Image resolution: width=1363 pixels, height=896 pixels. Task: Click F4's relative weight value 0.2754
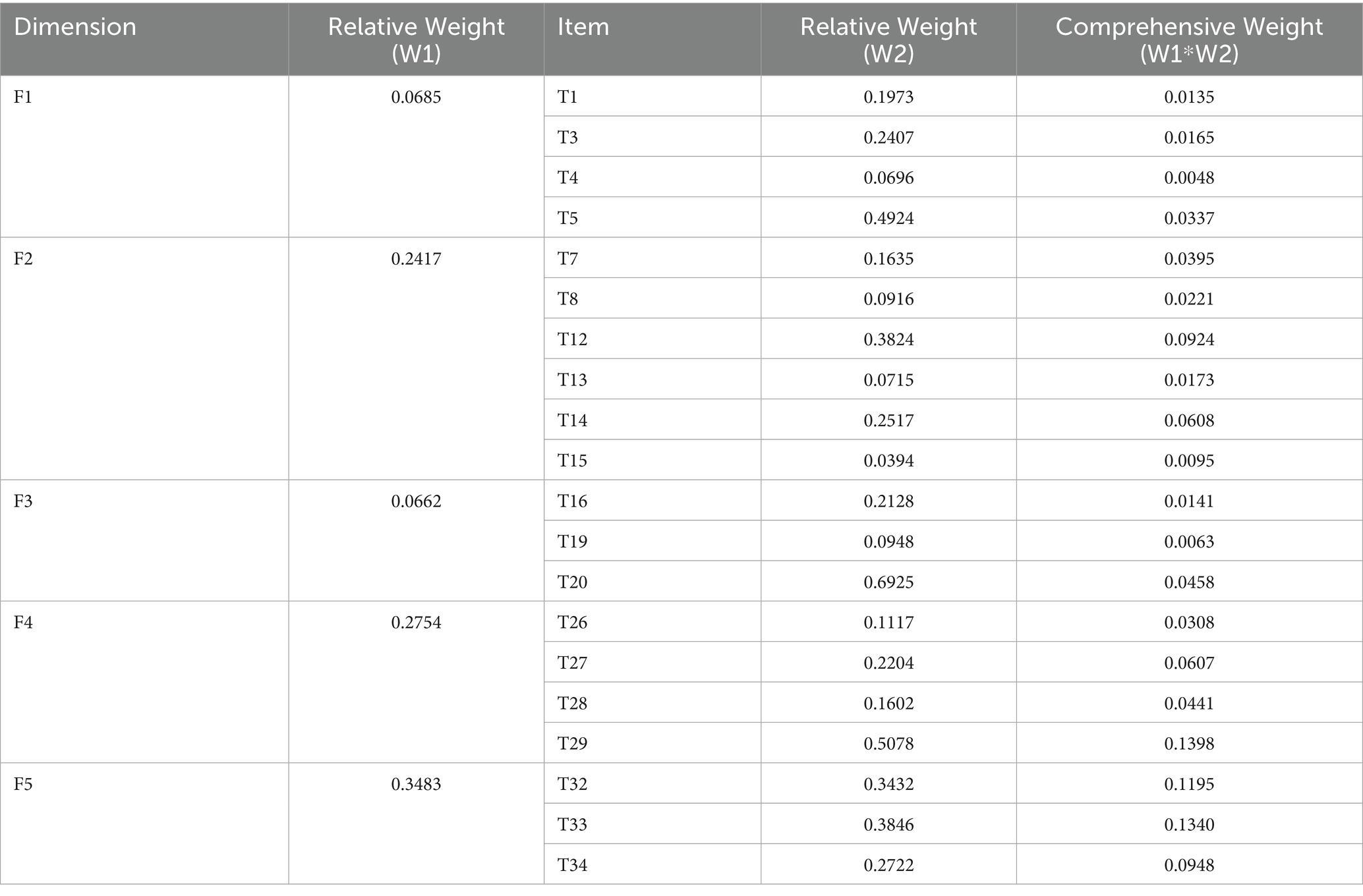tap(416, 623)
